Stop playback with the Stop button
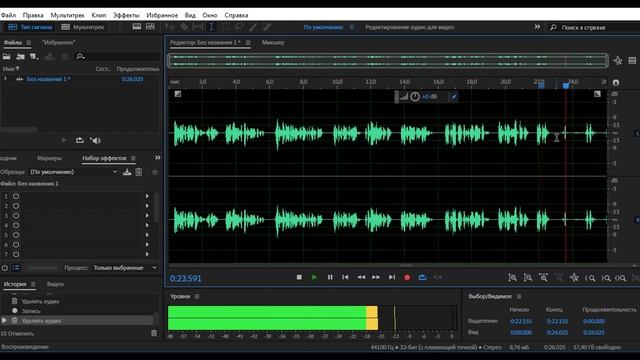The width and height of the screenshot is (640, 360). [299, 277]
